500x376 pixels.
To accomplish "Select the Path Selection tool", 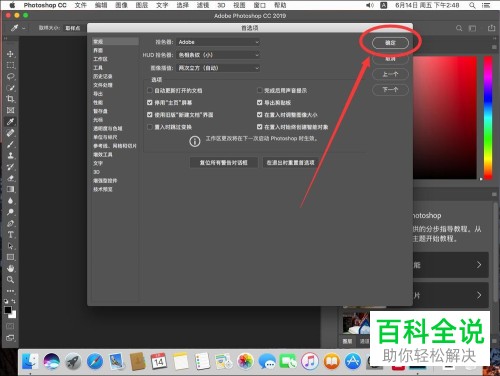I will [x=10, y=246].
